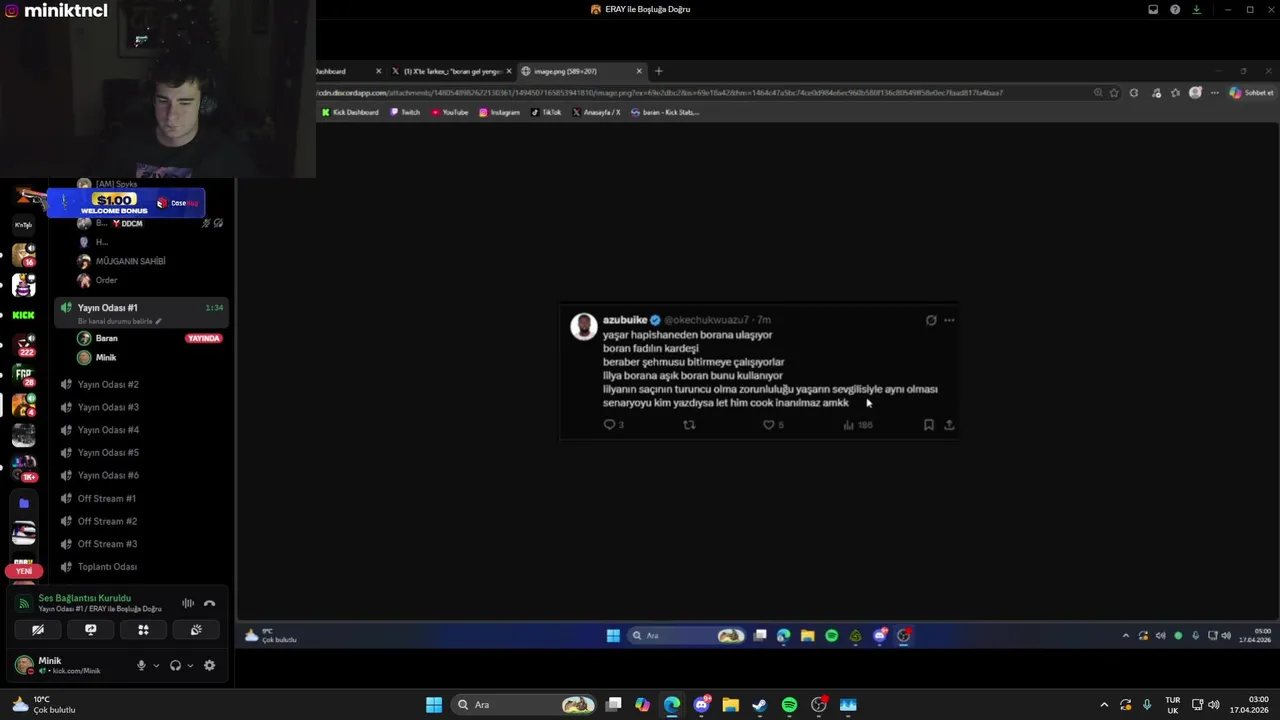Share your screen in Discord voice panel
This screenshot has width=1280, height=720.
(90, 629)
